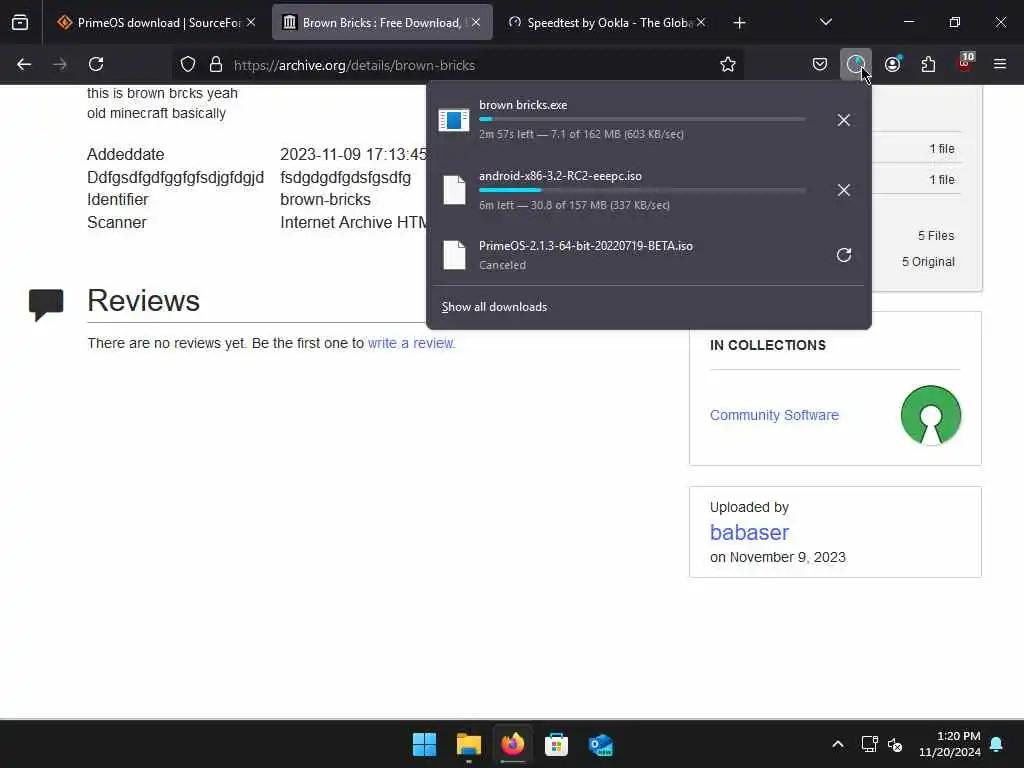This screenshot has width=1024, height=768.
Task: Expand the system tray hidden icons
Action: coord(838,744)
